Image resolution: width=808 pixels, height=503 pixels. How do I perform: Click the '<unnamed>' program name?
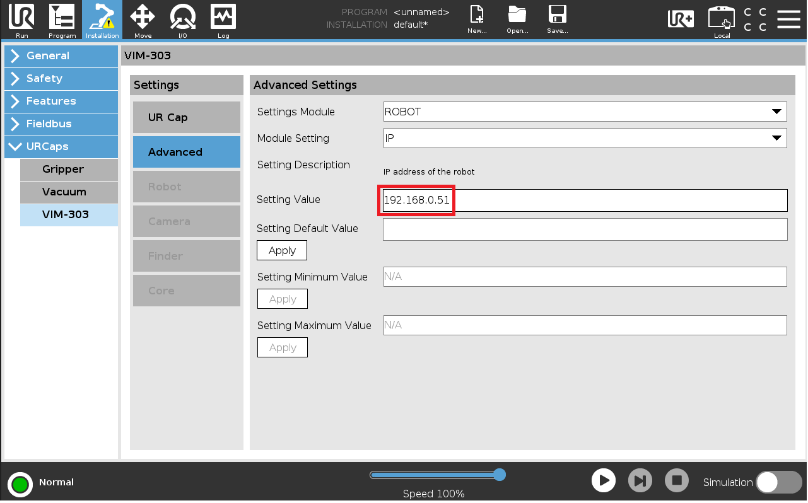pyautogui.click(x=421, y=12)
